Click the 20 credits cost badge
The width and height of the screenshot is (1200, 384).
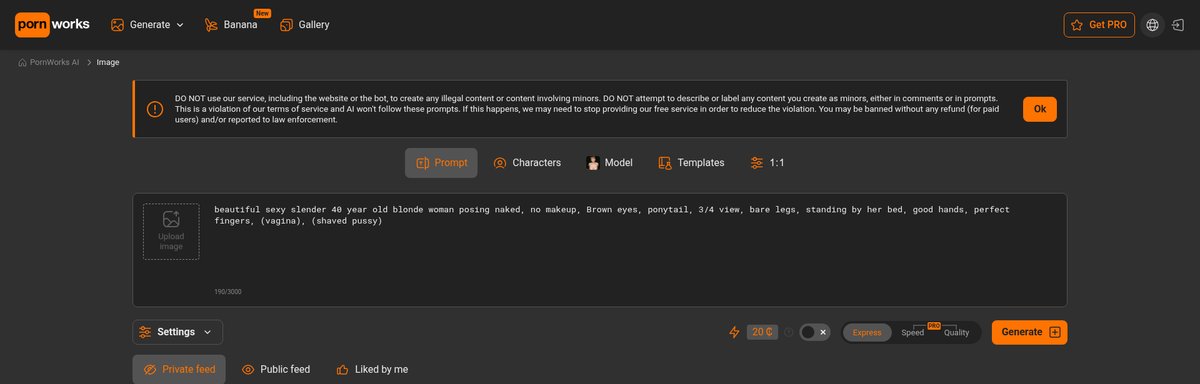pyautogui.click(x=762, y=332)
